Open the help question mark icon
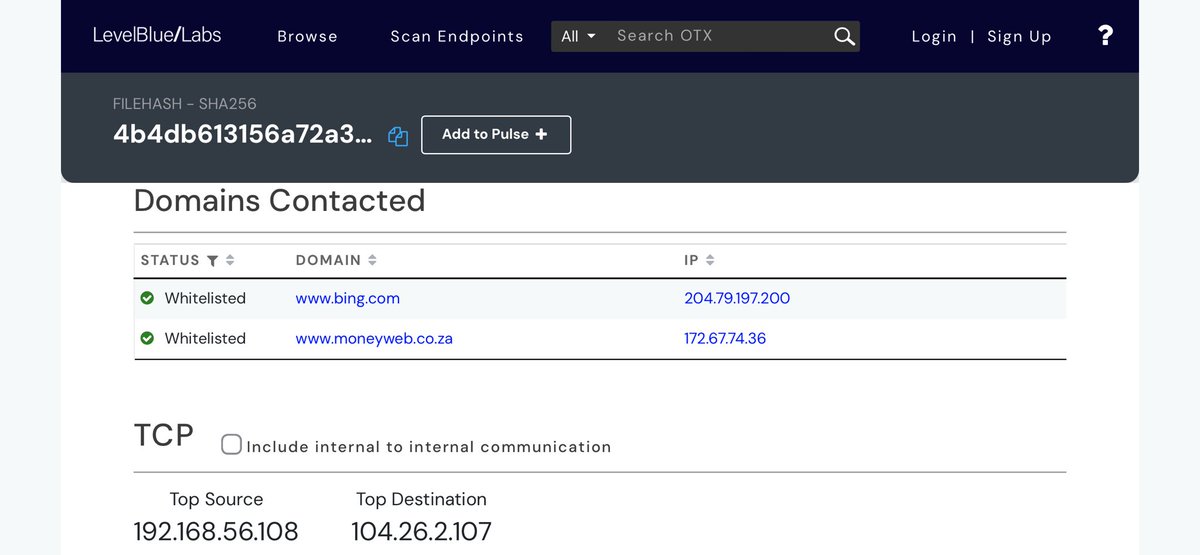This screenshot has width=1200, height=555. (x=1105, y=36)
